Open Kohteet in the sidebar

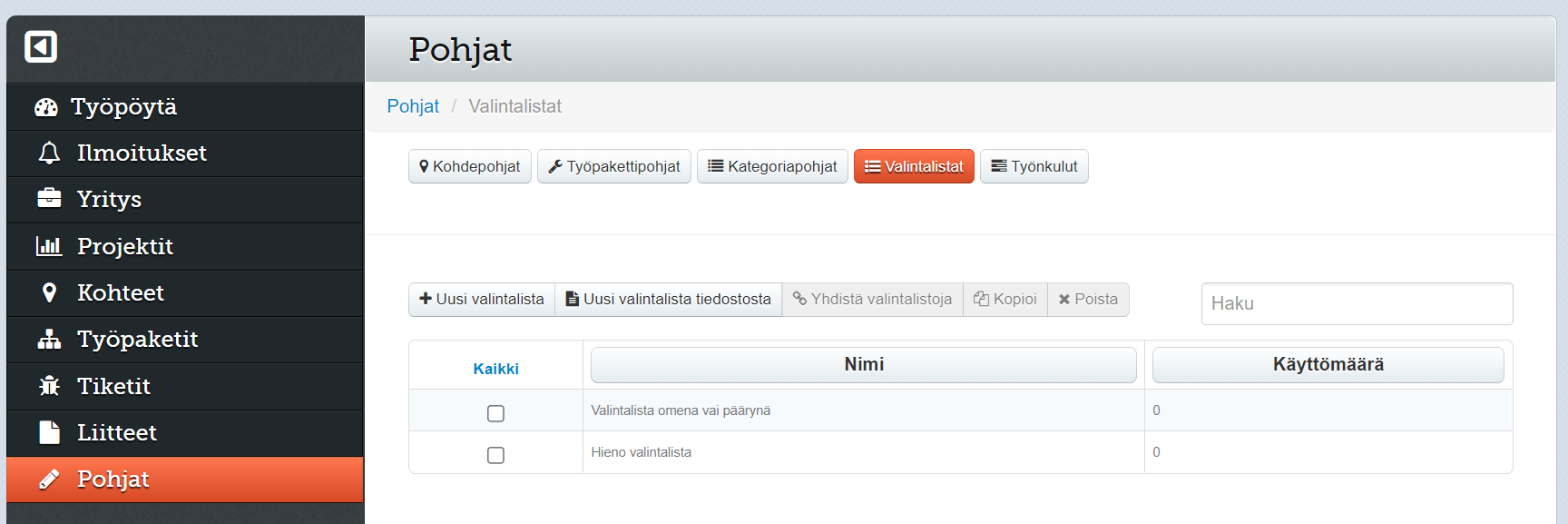click(x=185, y=292)
